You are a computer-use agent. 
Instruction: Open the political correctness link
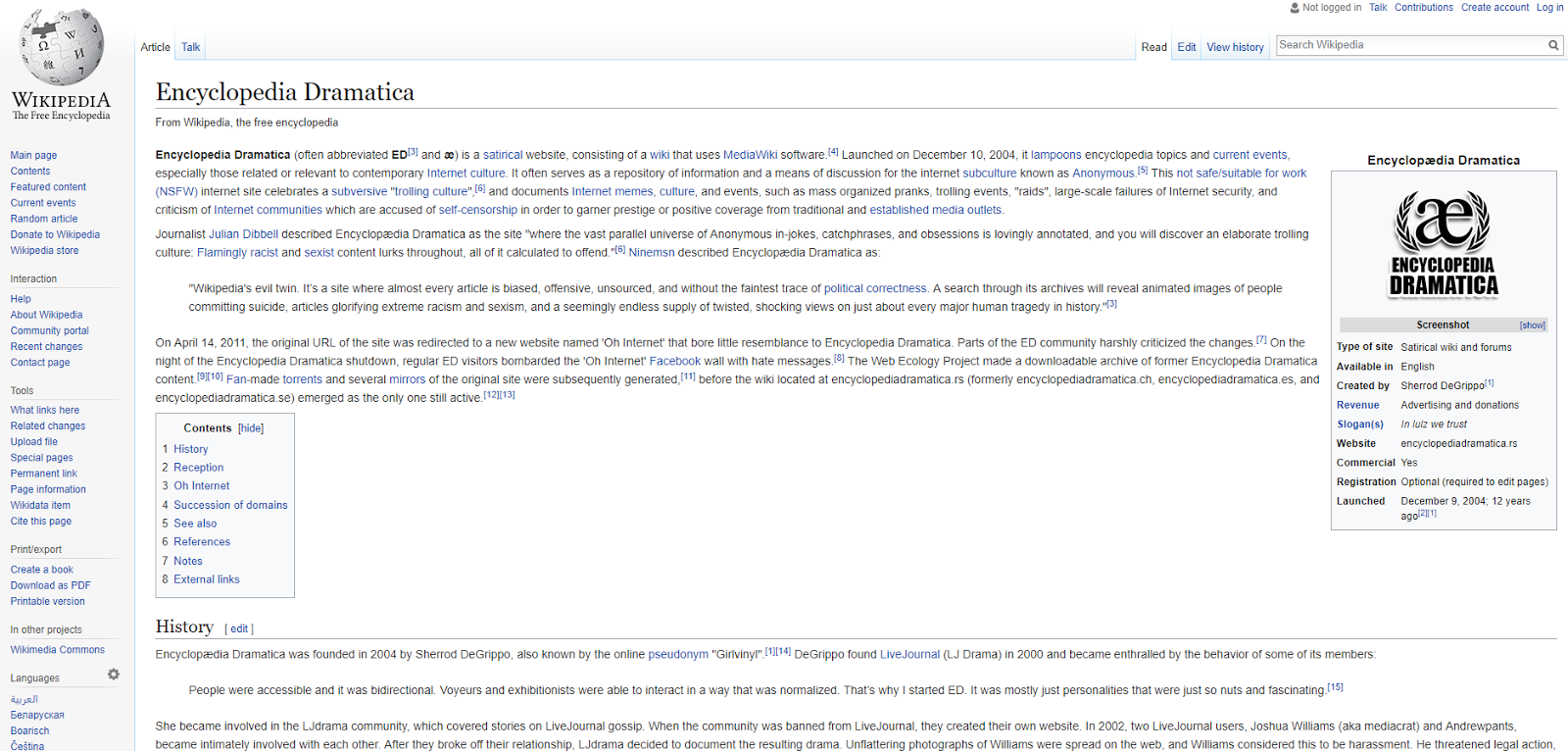click(875, 288)
